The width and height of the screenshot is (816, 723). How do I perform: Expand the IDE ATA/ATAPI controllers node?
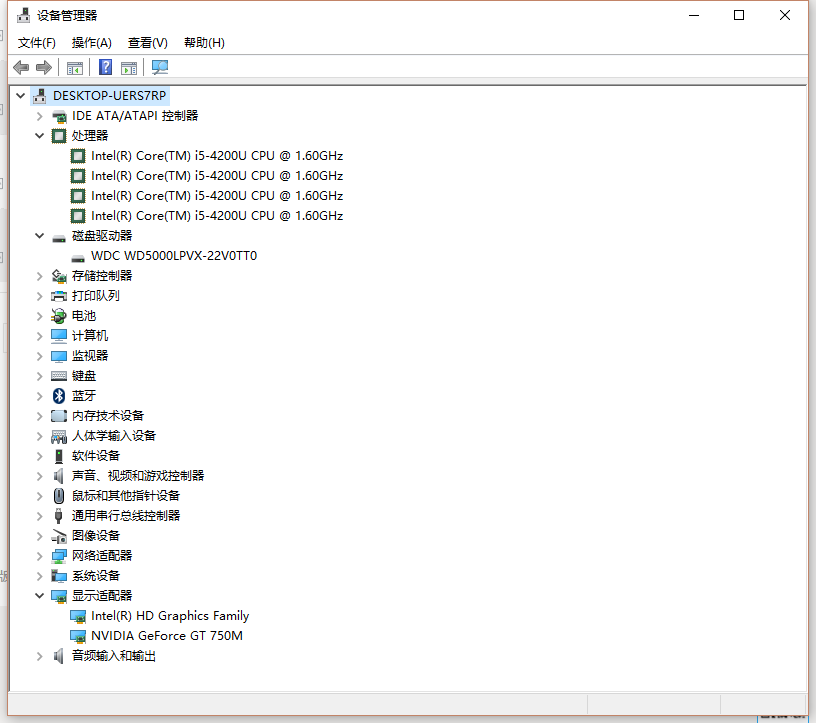tap(40, 116)
